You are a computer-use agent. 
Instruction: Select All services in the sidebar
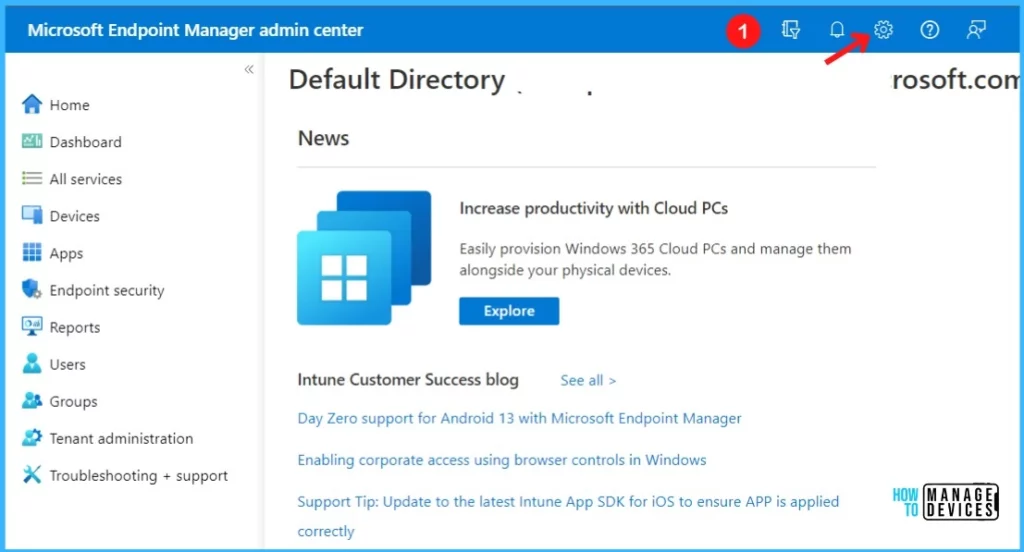point(86,179)
